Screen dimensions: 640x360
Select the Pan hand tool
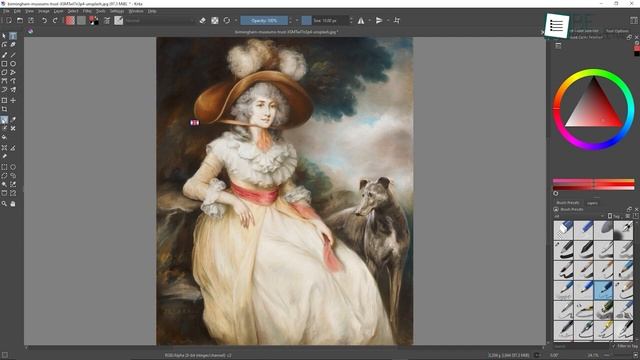13,203
